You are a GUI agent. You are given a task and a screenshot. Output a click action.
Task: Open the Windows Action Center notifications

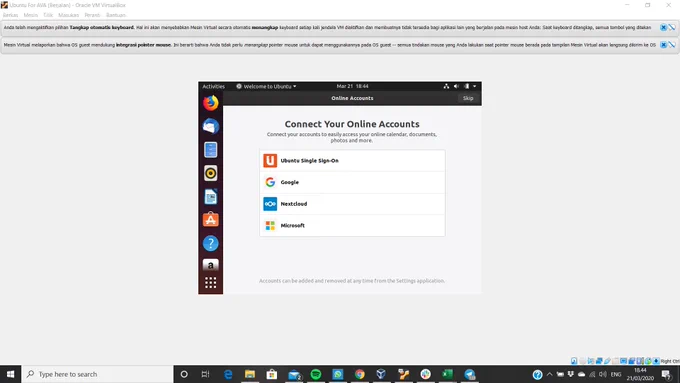pyautogui.click(x=667, y=374)
